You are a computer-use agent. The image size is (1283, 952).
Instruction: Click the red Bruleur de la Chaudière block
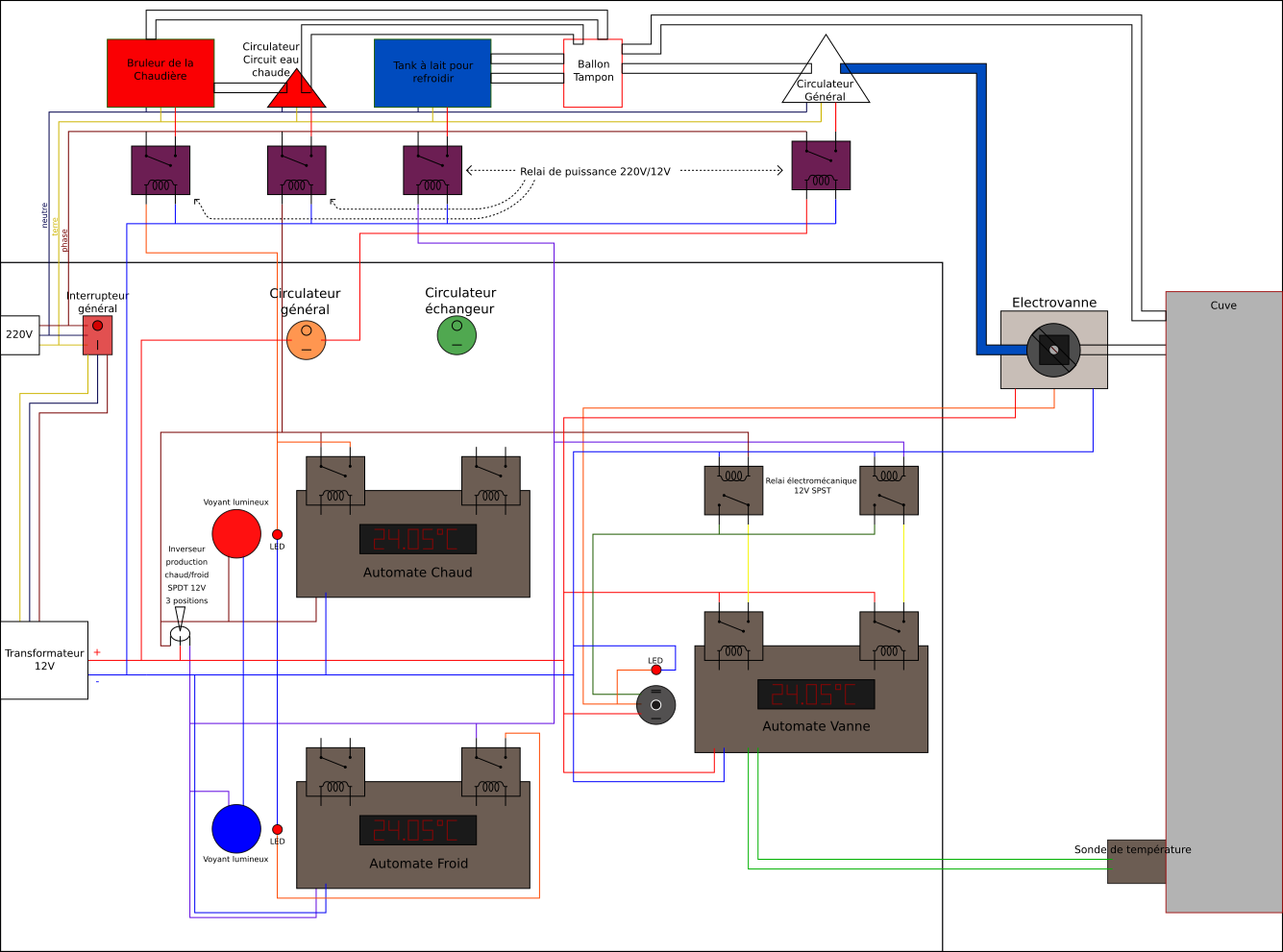[x=160, y=73]
